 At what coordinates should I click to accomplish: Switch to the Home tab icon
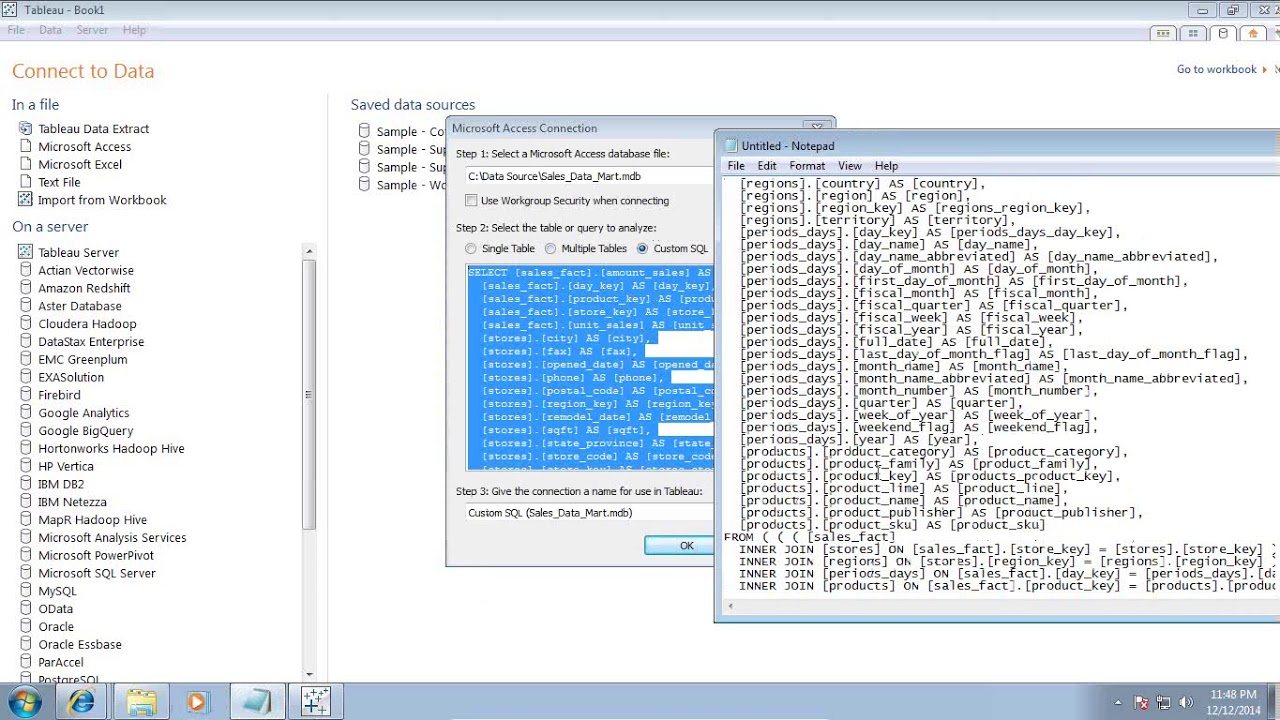point(1253,33)
